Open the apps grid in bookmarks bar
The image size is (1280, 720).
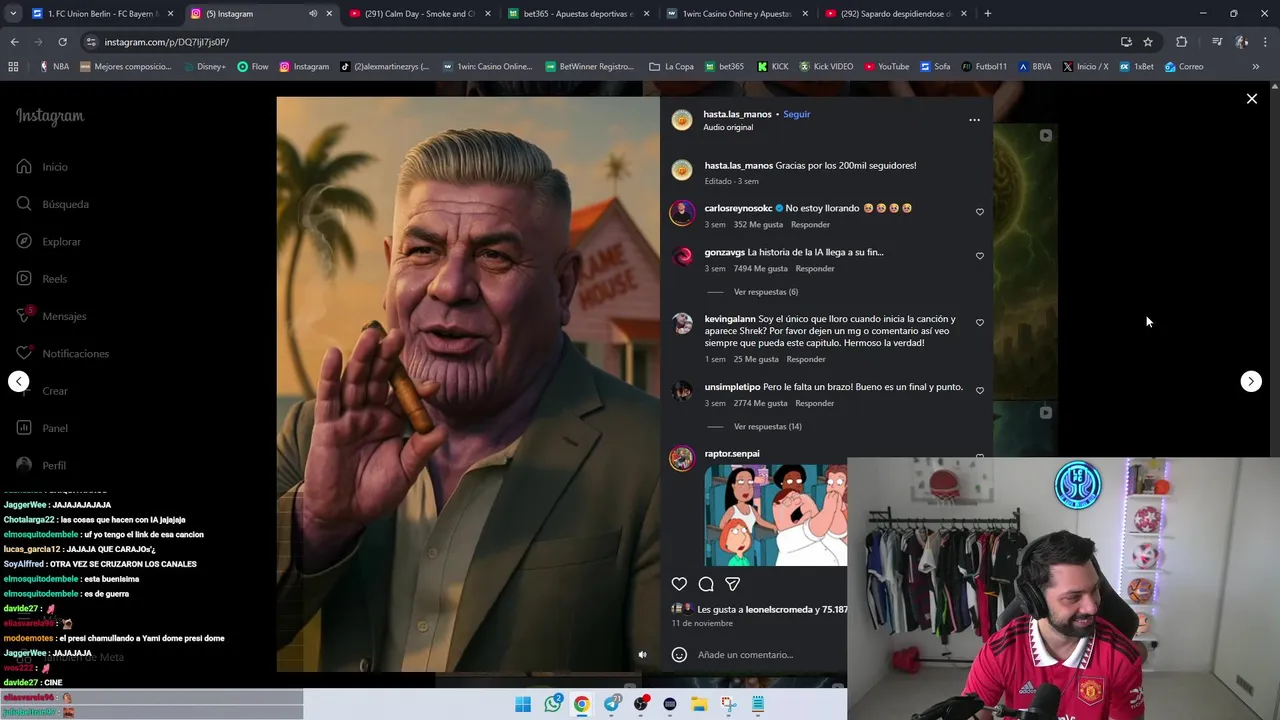tap(13, 67)
